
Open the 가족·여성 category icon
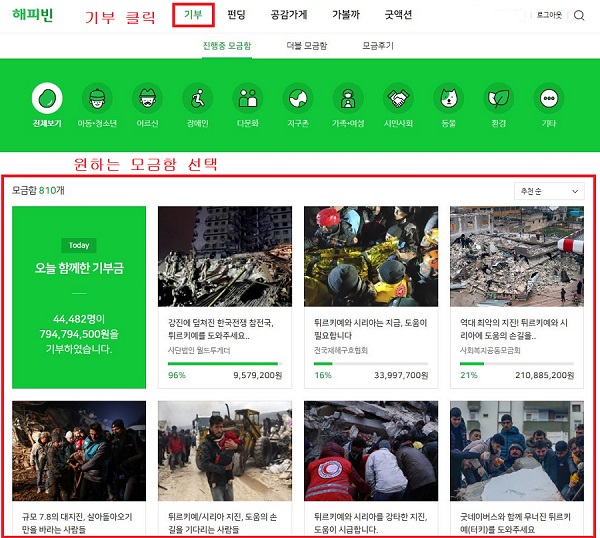pos(348,98)
